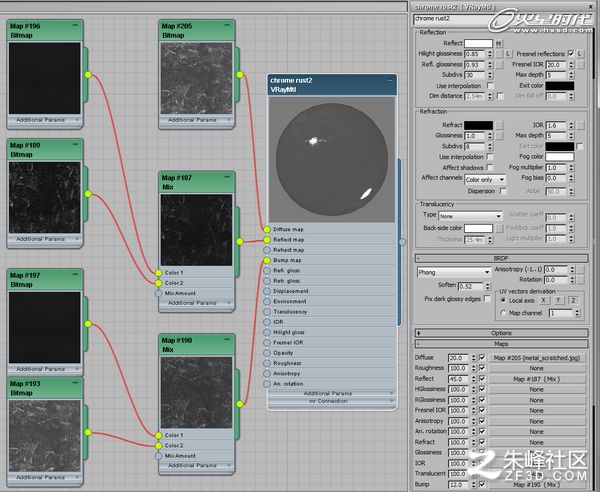
Task: Click the Roughness None map slot
Action: point(537,368)
